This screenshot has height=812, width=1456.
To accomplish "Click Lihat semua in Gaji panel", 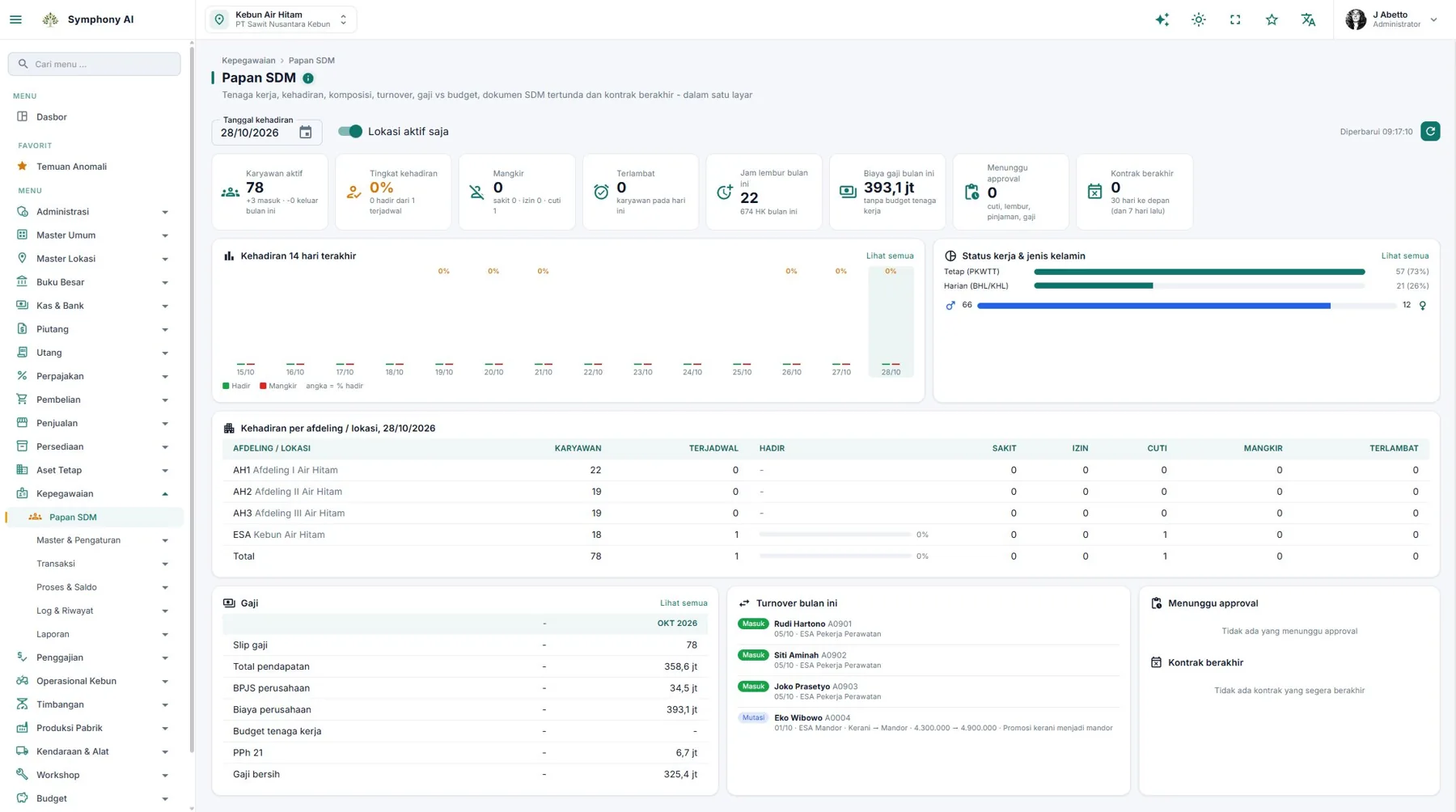I will (x=684, y=603).
